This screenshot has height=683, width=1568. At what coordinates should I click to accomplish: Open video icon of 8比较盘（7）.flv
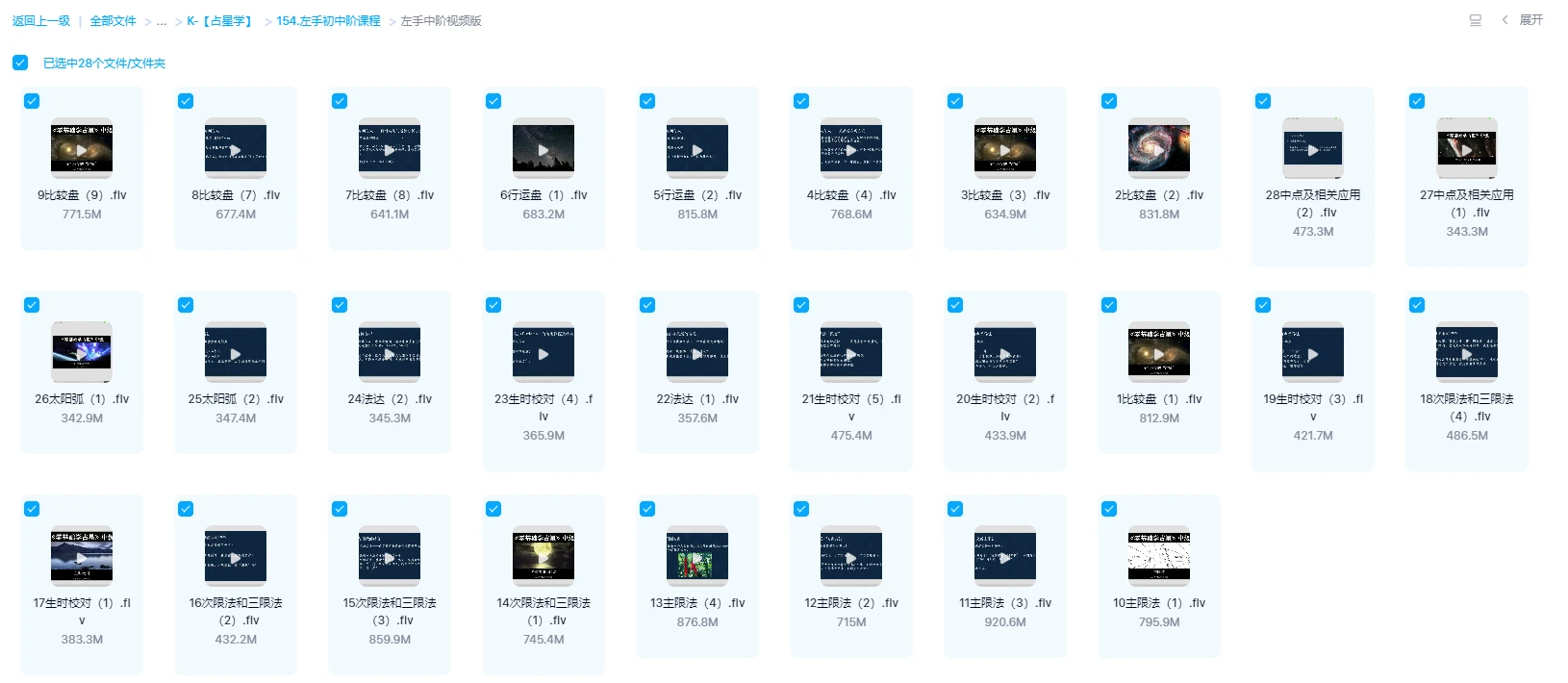(x=236, y=149)
